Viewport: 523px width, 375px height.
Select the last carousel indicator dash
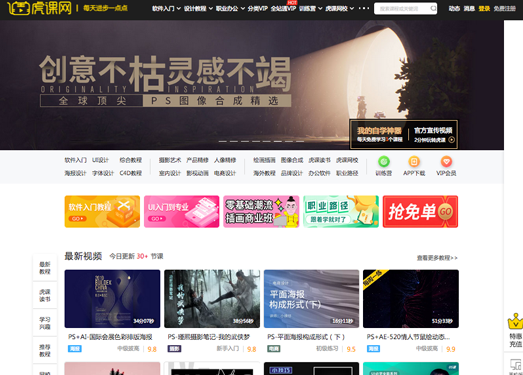tap(300, 141)
